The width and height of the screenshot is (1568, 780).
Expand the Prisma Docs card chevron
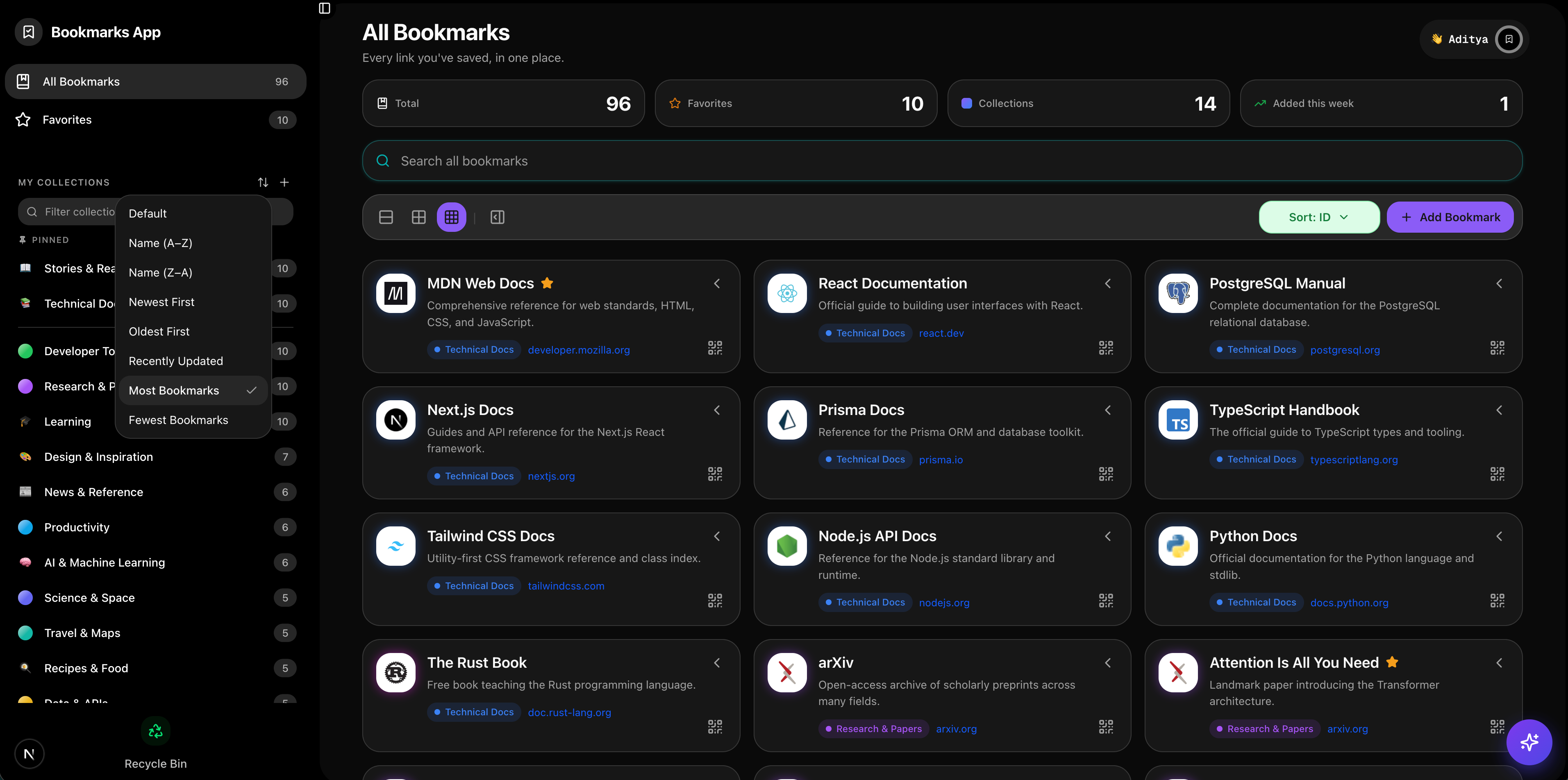[x=1108, y=410]
